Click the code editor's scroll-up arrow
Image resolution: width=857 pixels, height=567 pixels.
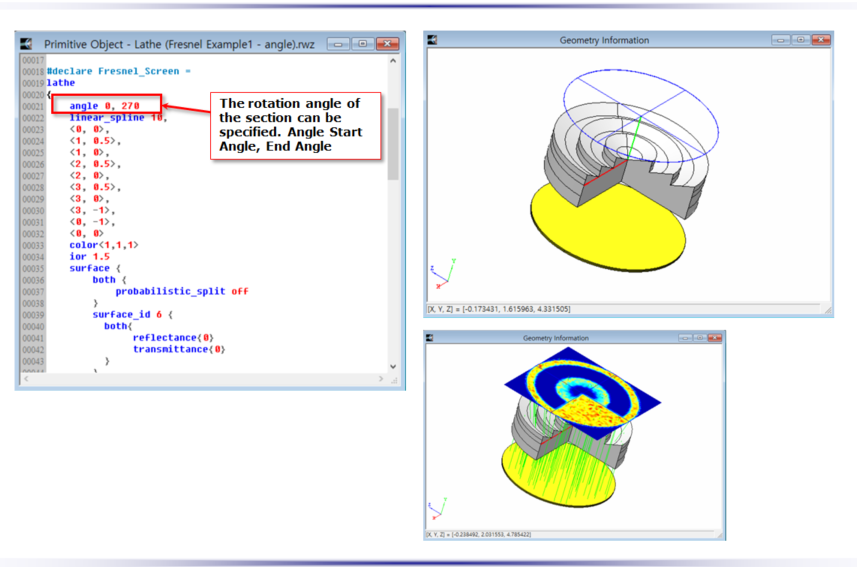[x=393, y=61]
